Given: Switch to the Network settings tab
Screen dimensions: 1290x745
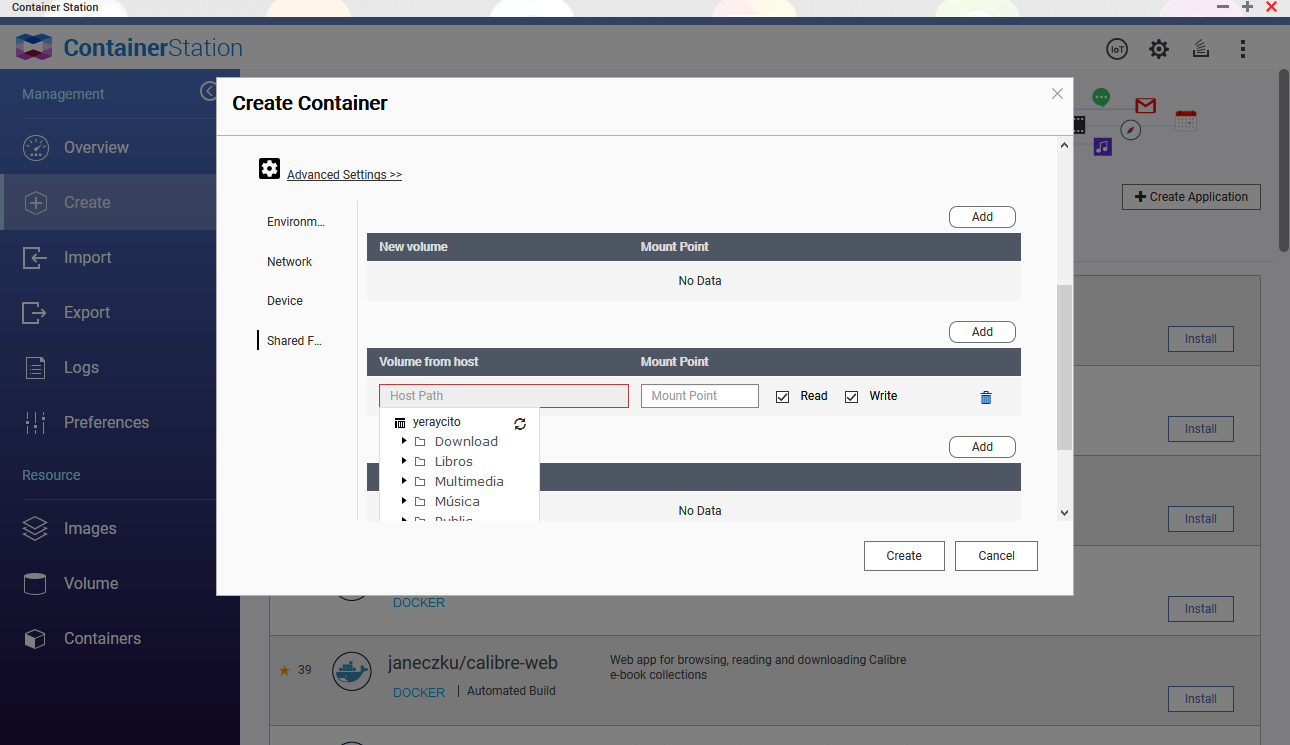Looking at the screenshot, I should [289, 262].
